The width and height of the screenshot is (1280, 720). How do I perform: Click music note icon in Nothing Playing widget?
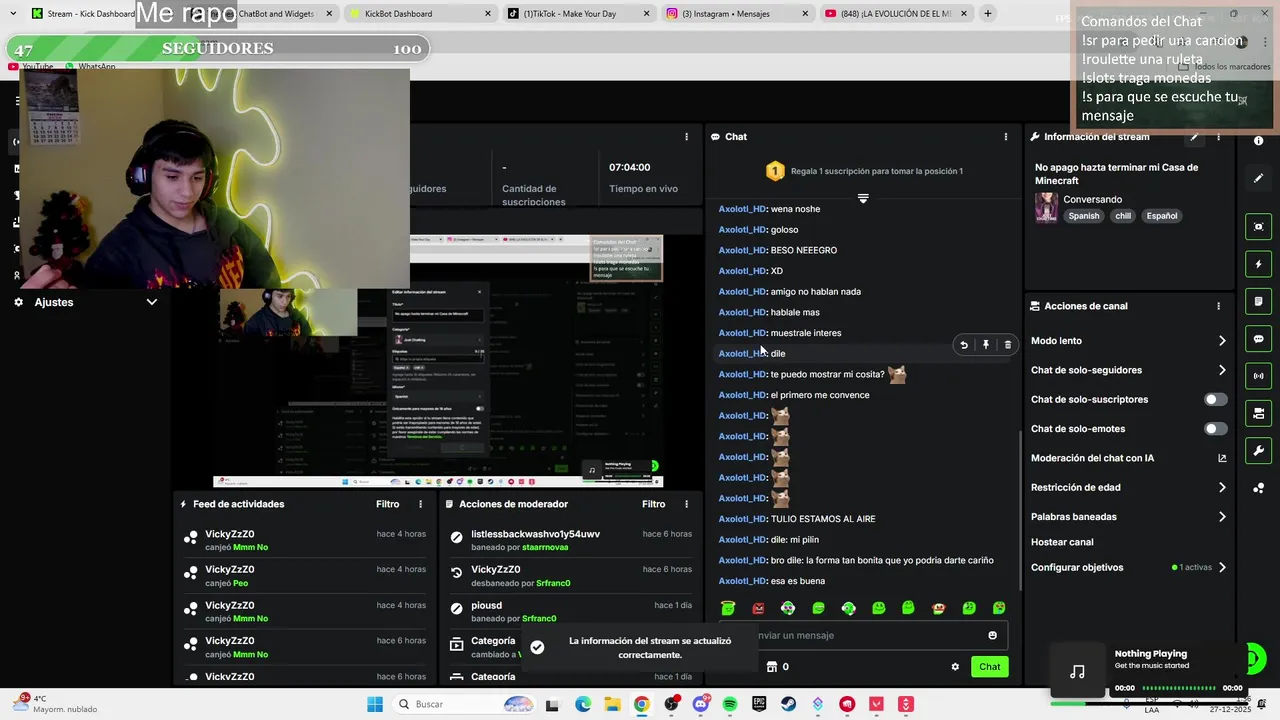1077,672
